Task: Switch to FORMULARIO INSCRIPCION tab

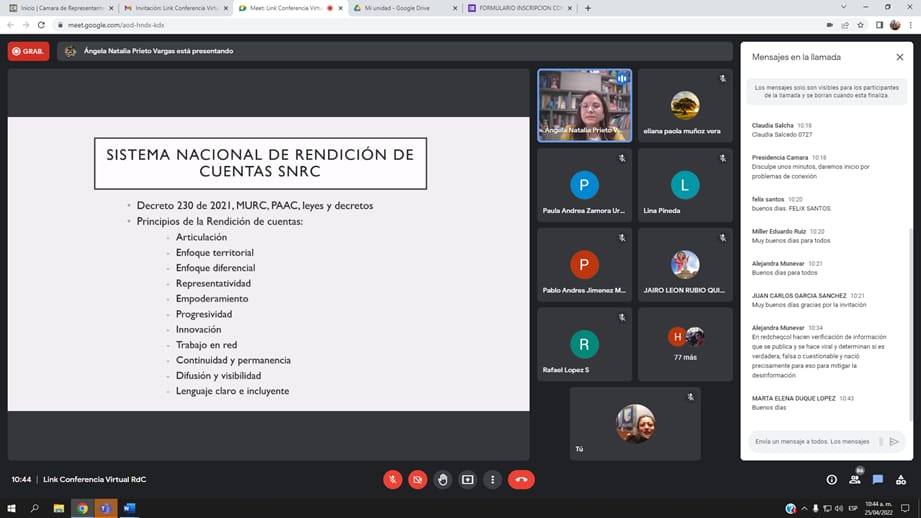Action: coord(515,8)
